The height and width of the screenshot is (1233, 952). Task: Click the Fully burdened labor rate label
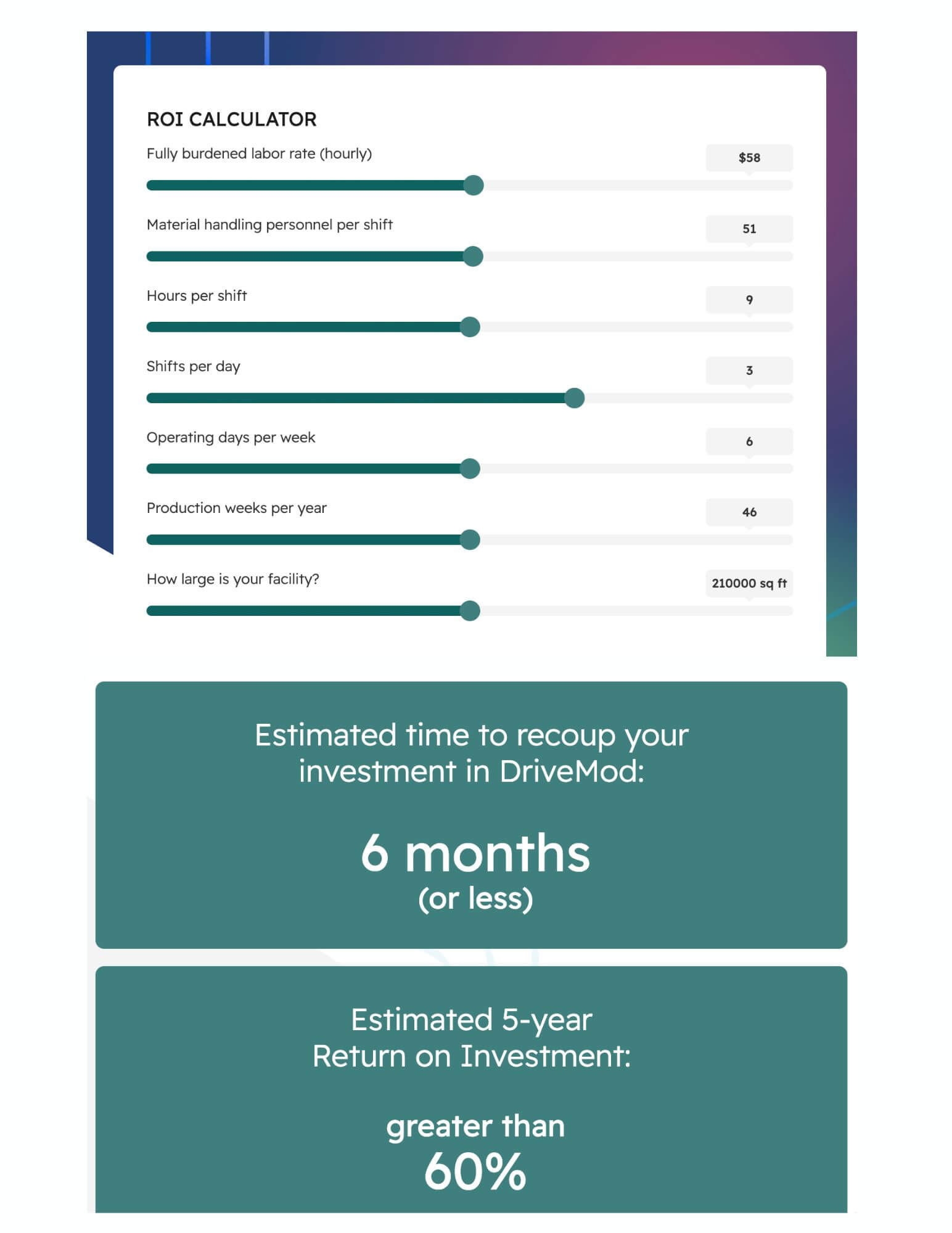coord(259,154)
